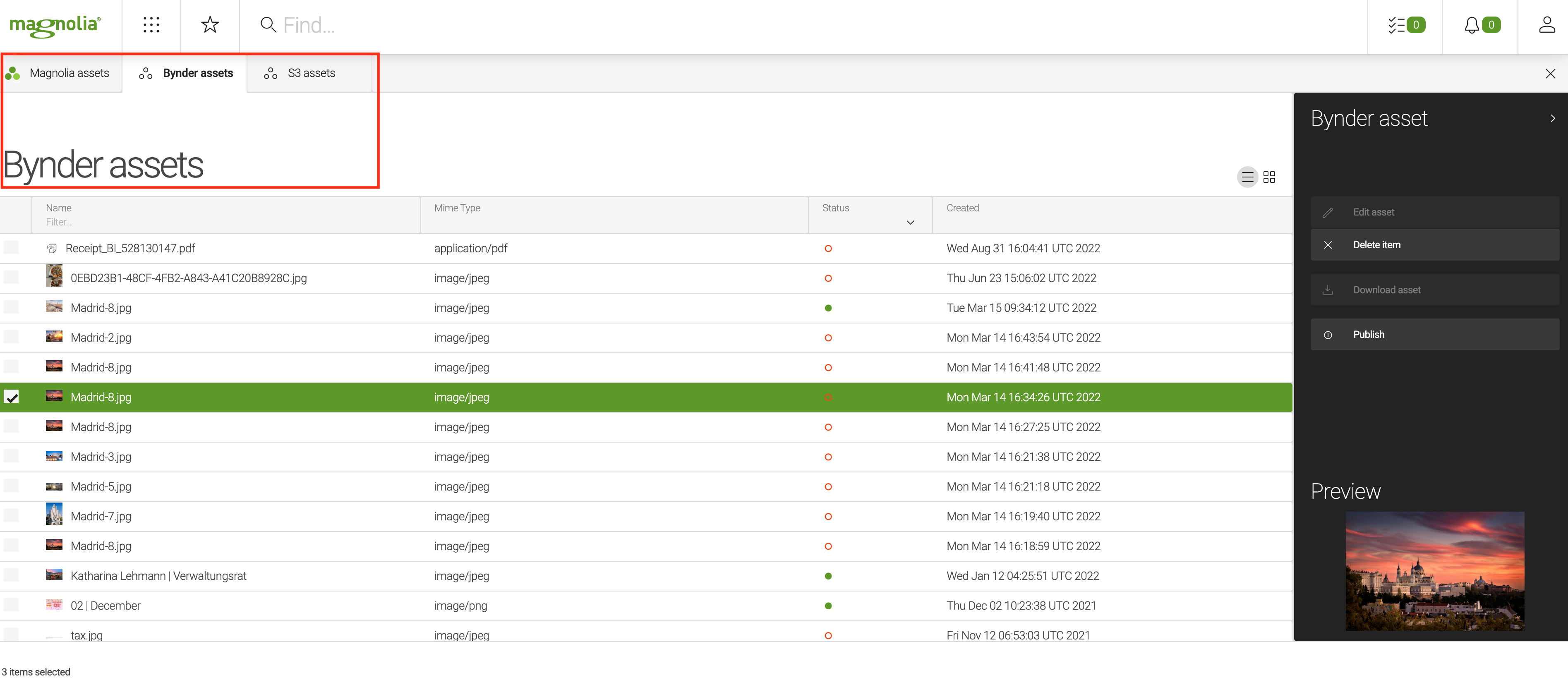Switch to list view layout icon
Screen dimensions: 1568x680
tap(1248, 177)
